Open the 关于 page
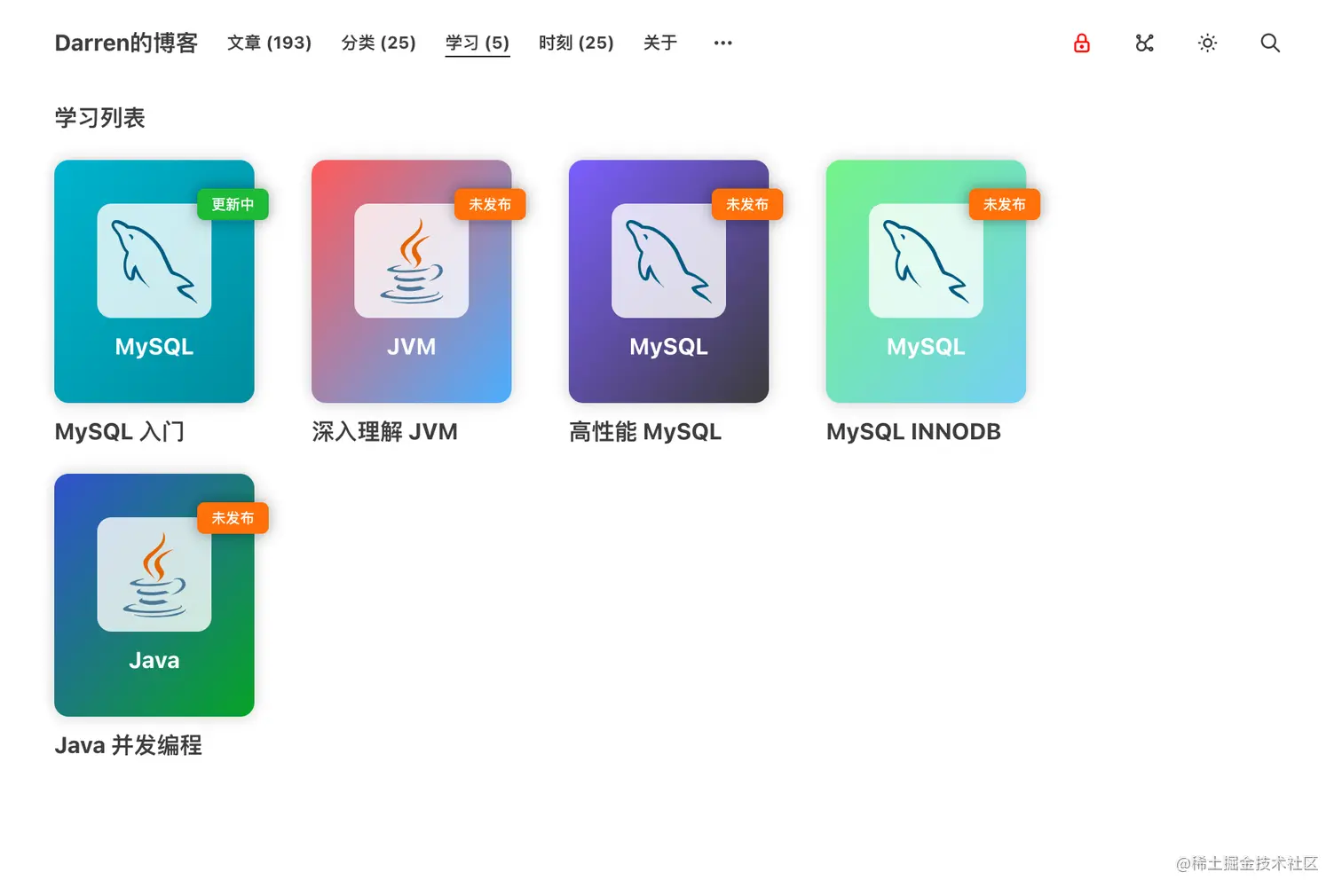Viewport: 1342px width, 896px height. pyautogui.click(x=659, y=43)
